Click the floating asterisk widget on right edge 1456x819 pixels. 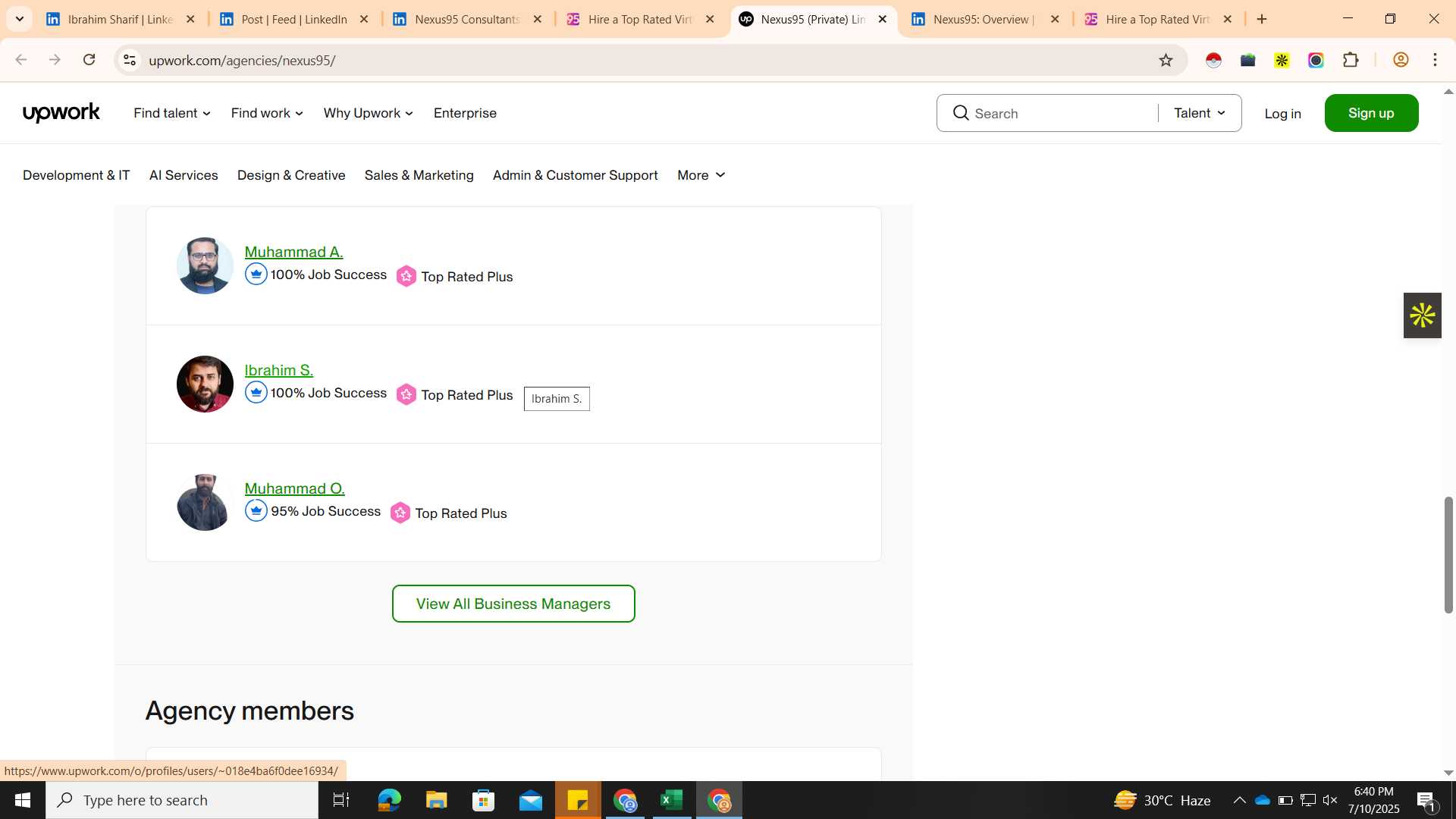point(1422,315)
